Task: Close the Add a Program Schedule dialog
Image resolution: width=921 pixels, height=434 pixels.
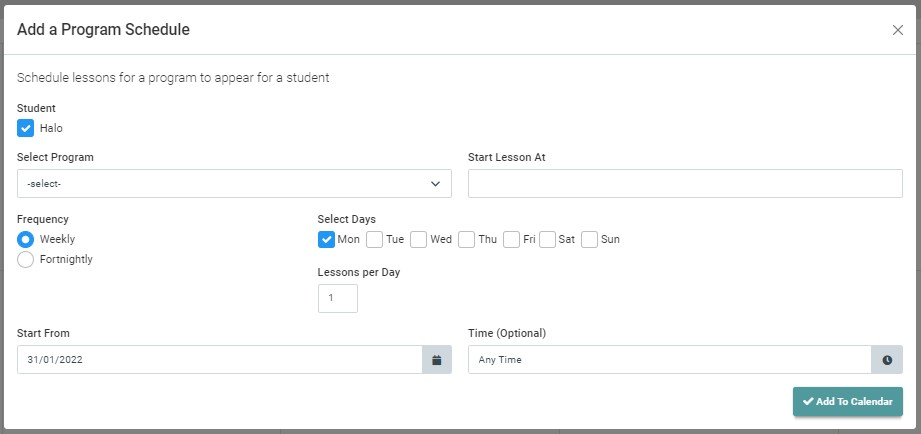Action: 898,30
